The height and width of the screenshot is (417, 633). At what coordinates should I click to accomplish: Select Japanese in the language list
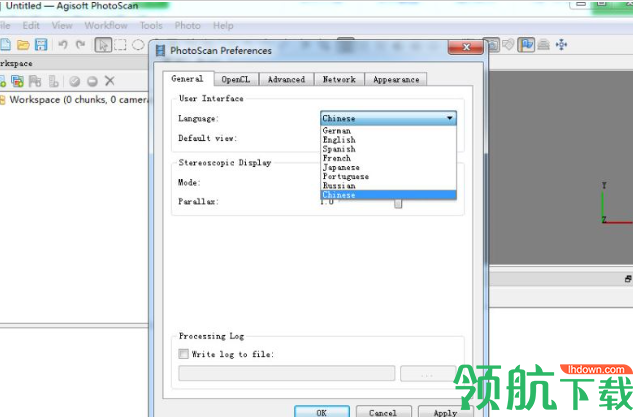[388, 168]
